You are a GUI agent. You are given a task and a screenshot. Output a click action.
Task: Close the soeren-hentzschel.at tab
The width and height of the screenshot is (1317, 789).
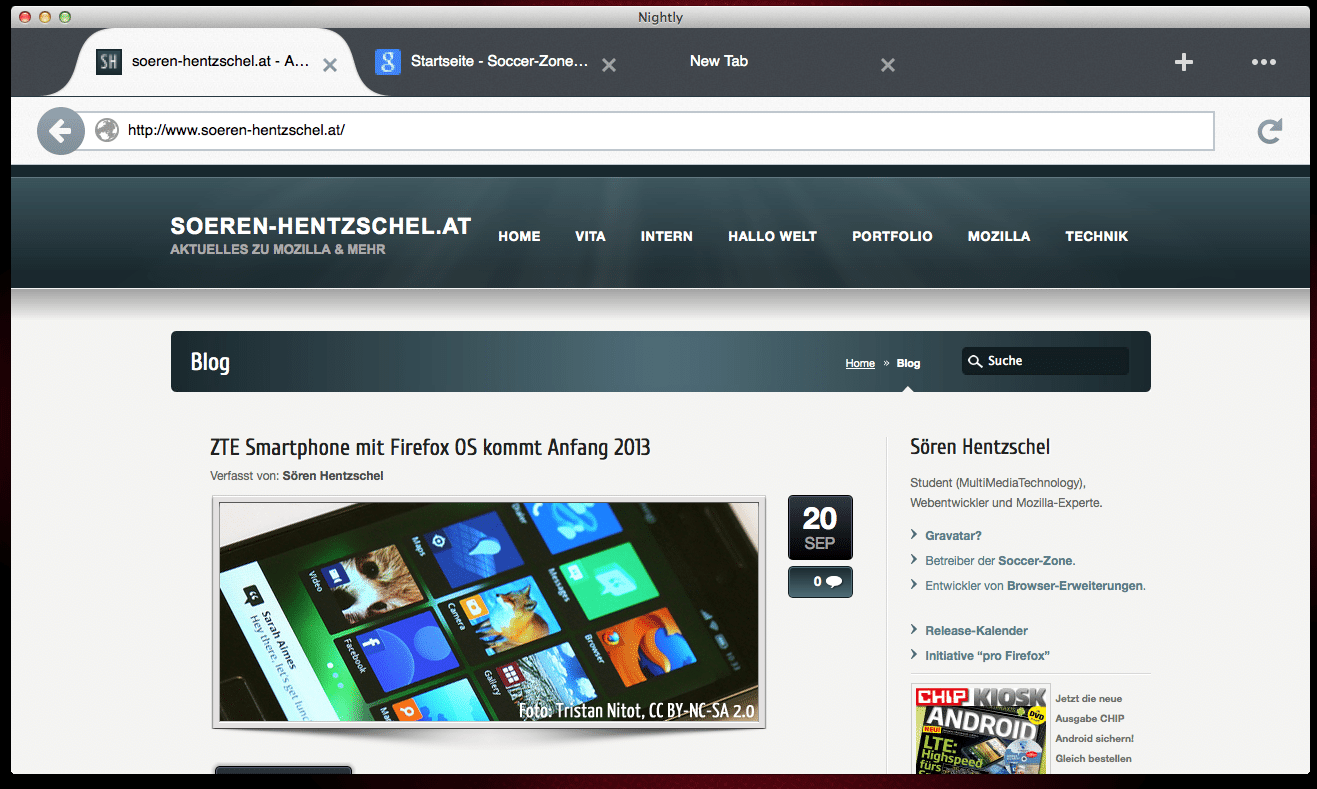point(330,65)
